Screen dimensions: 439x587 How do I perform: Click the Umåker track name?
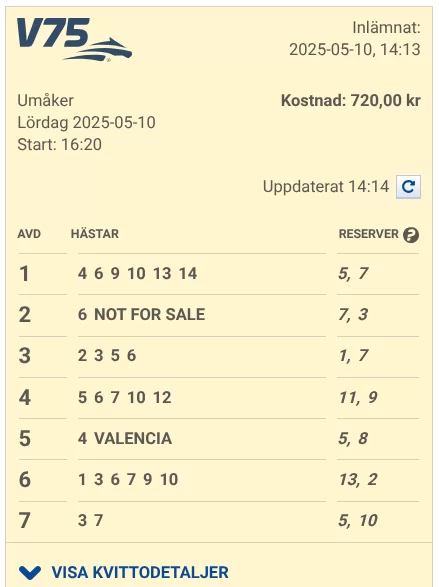(x=46, y=100)
